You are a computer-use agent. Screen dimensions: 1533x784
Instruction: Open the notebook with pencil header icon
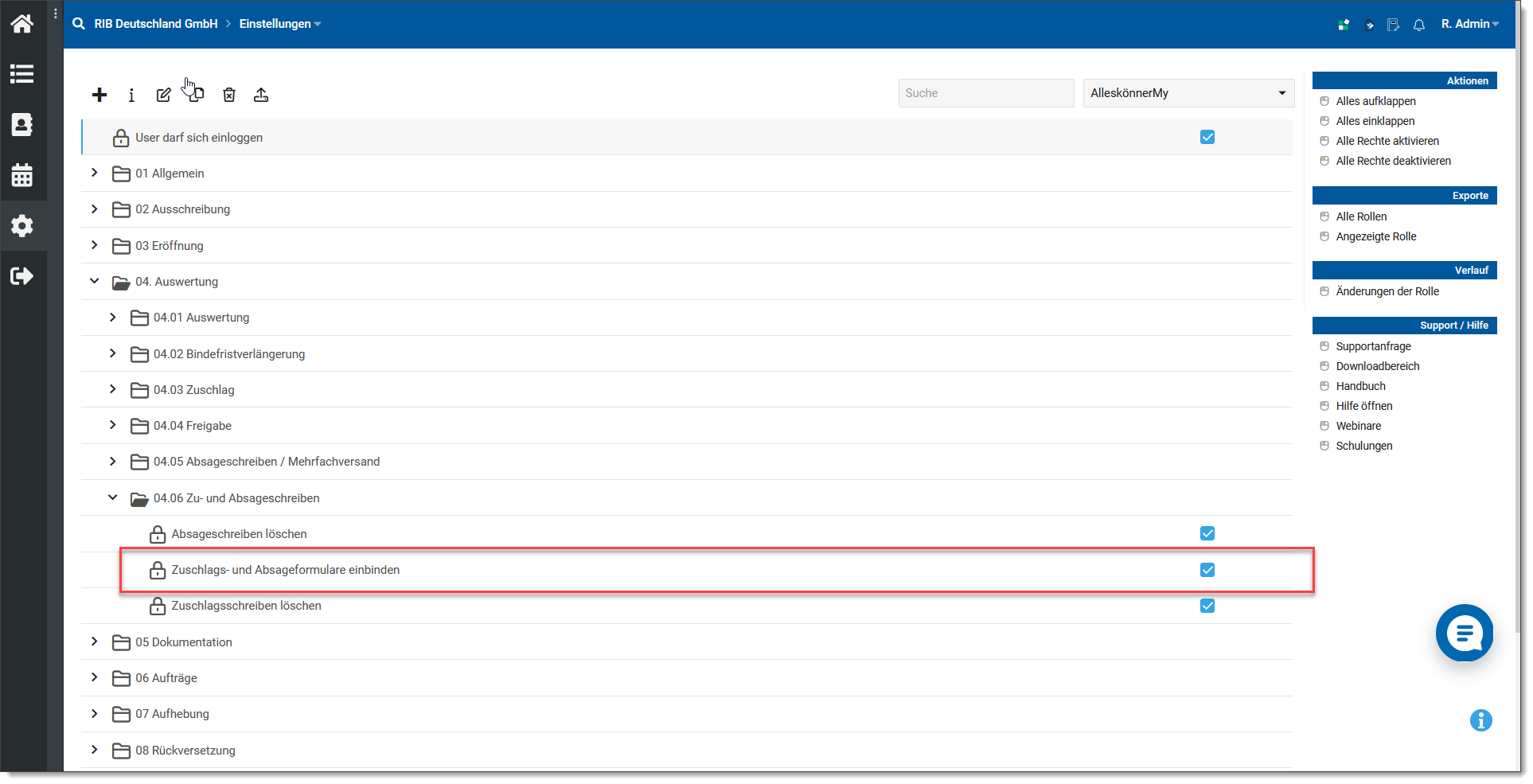click(1393, 25)
